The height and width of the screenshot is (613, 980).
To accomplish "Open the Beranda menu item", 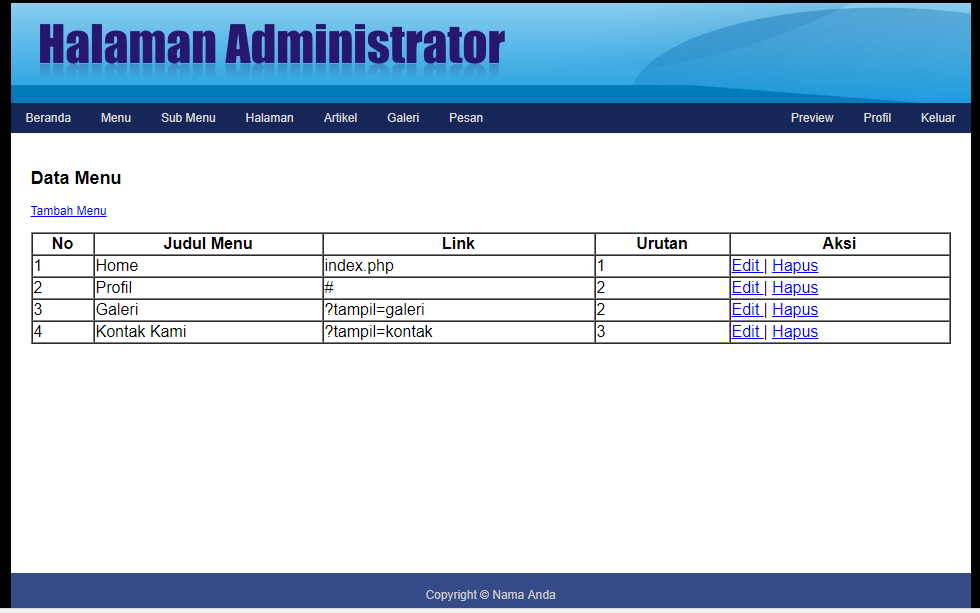I will click(48, 118).
